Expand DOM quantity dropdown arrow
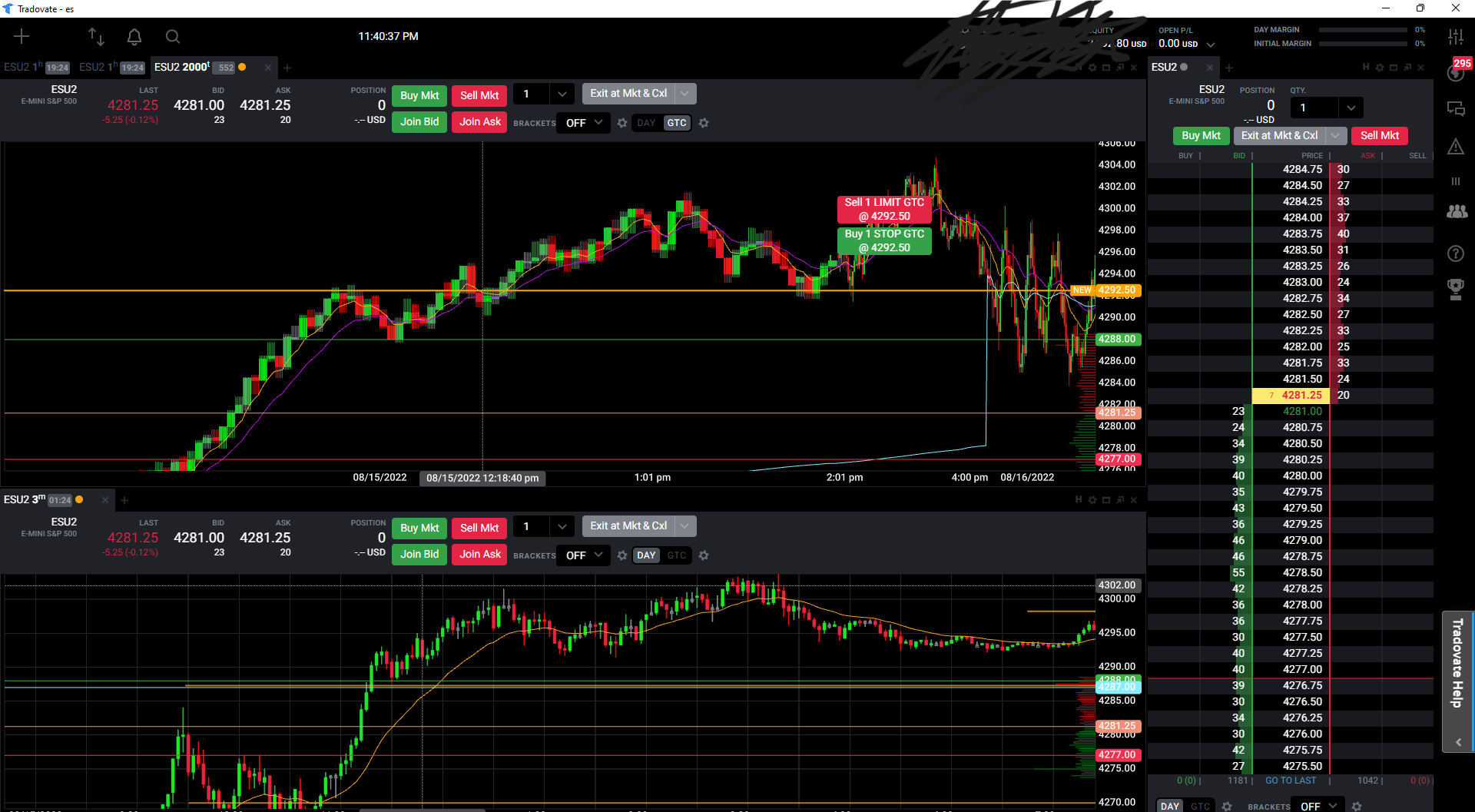Screen dimensions: 1475x812 click(1351, 108)
